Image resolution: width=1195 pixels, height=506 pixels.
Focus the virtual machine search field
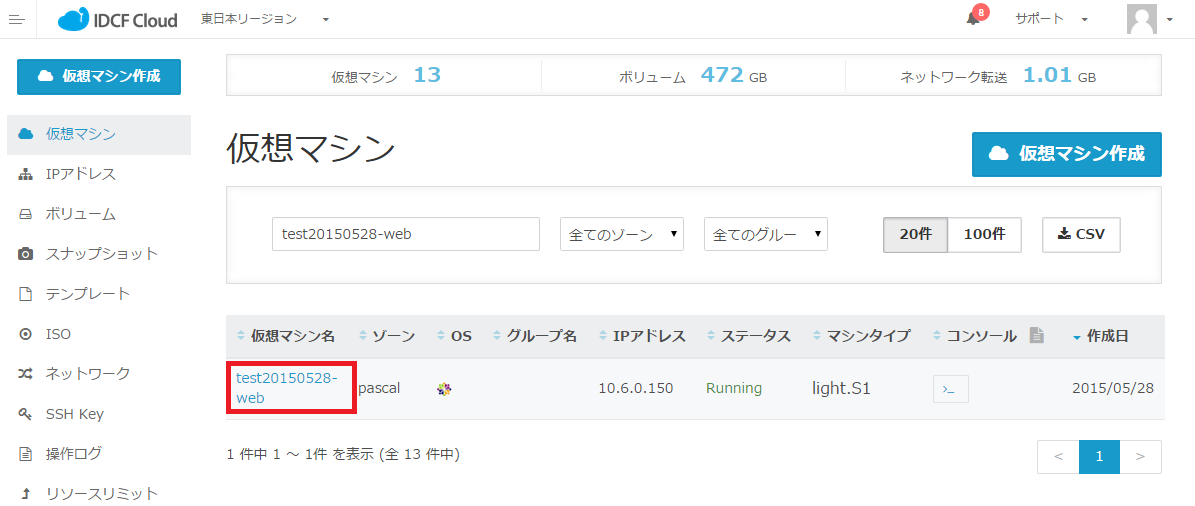(x=405, y=234)
